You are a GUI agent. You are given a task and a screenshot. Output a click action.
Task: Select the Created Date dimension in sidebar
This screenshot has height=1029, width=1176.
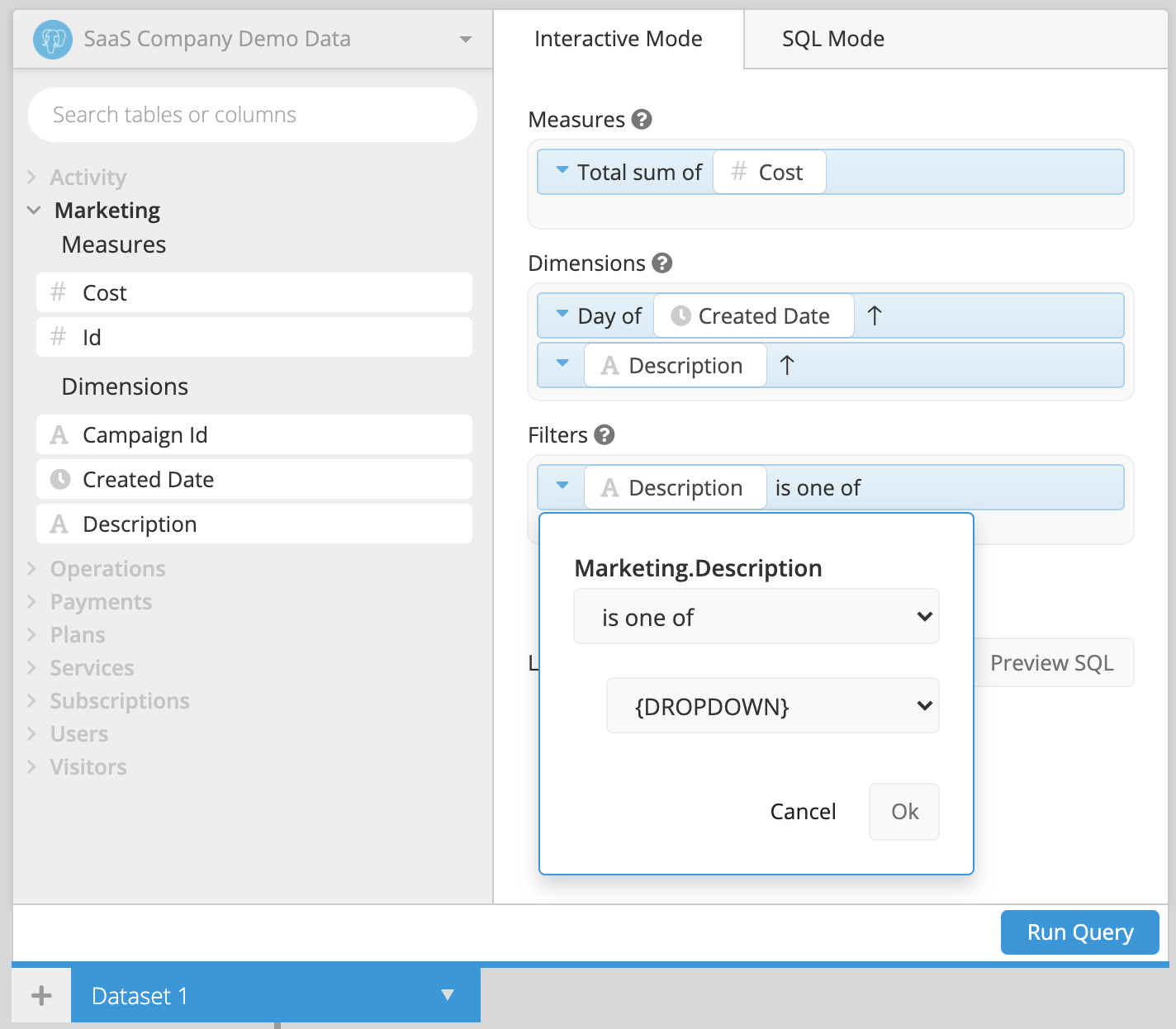coord(254,479)
